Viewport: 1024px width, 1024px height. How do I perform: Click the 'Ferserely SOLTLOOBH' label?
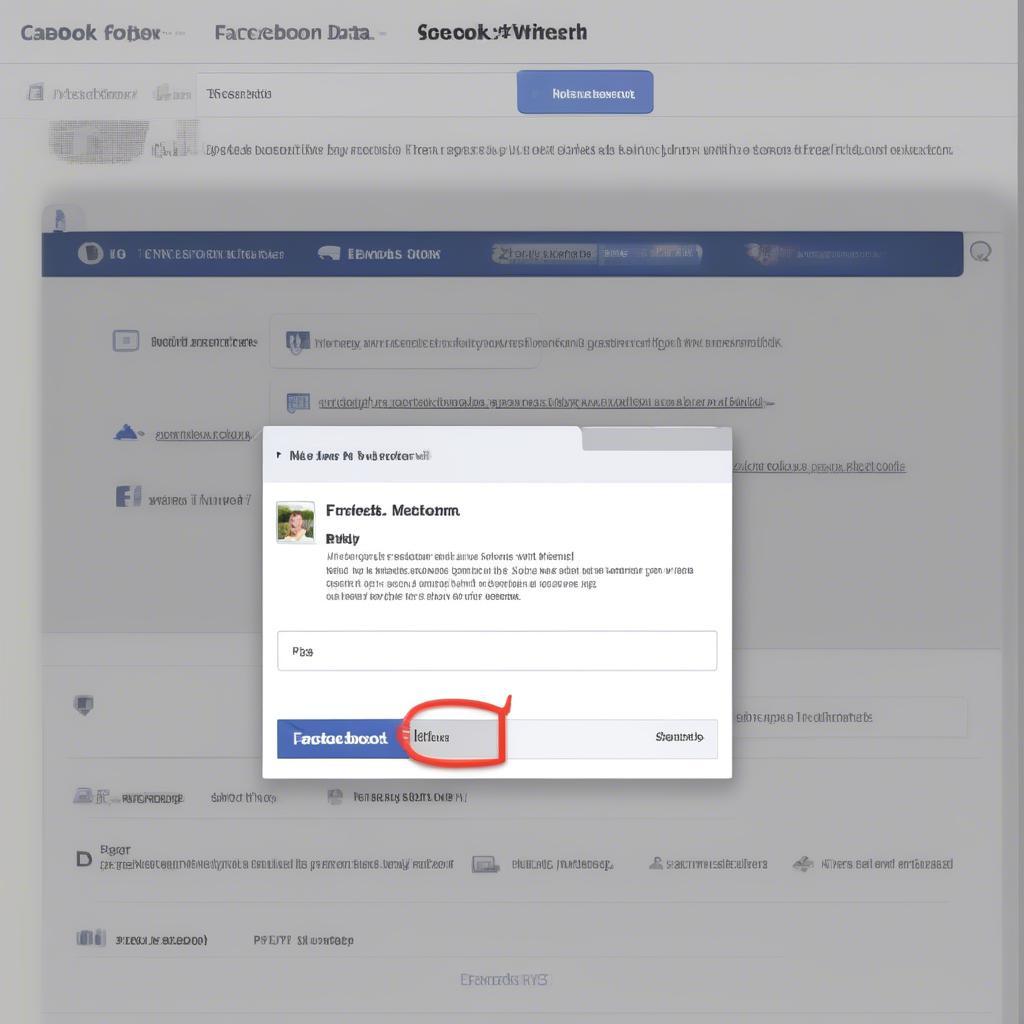pyautogui.click(x=409, y=797)
